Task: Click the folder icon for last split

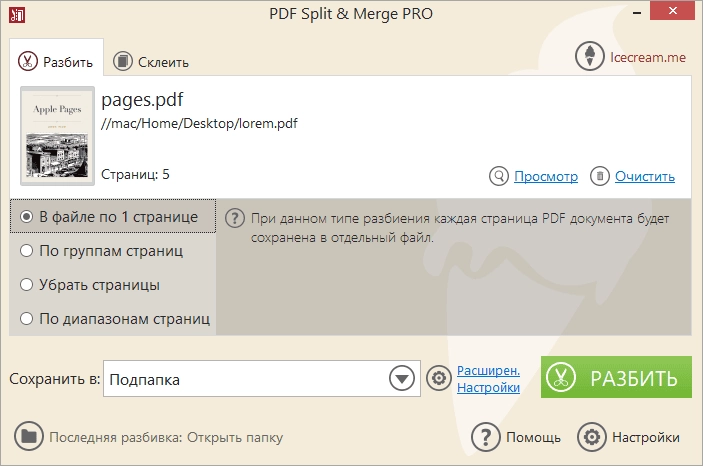Action: pyautogui.click(x=29, y=436)
